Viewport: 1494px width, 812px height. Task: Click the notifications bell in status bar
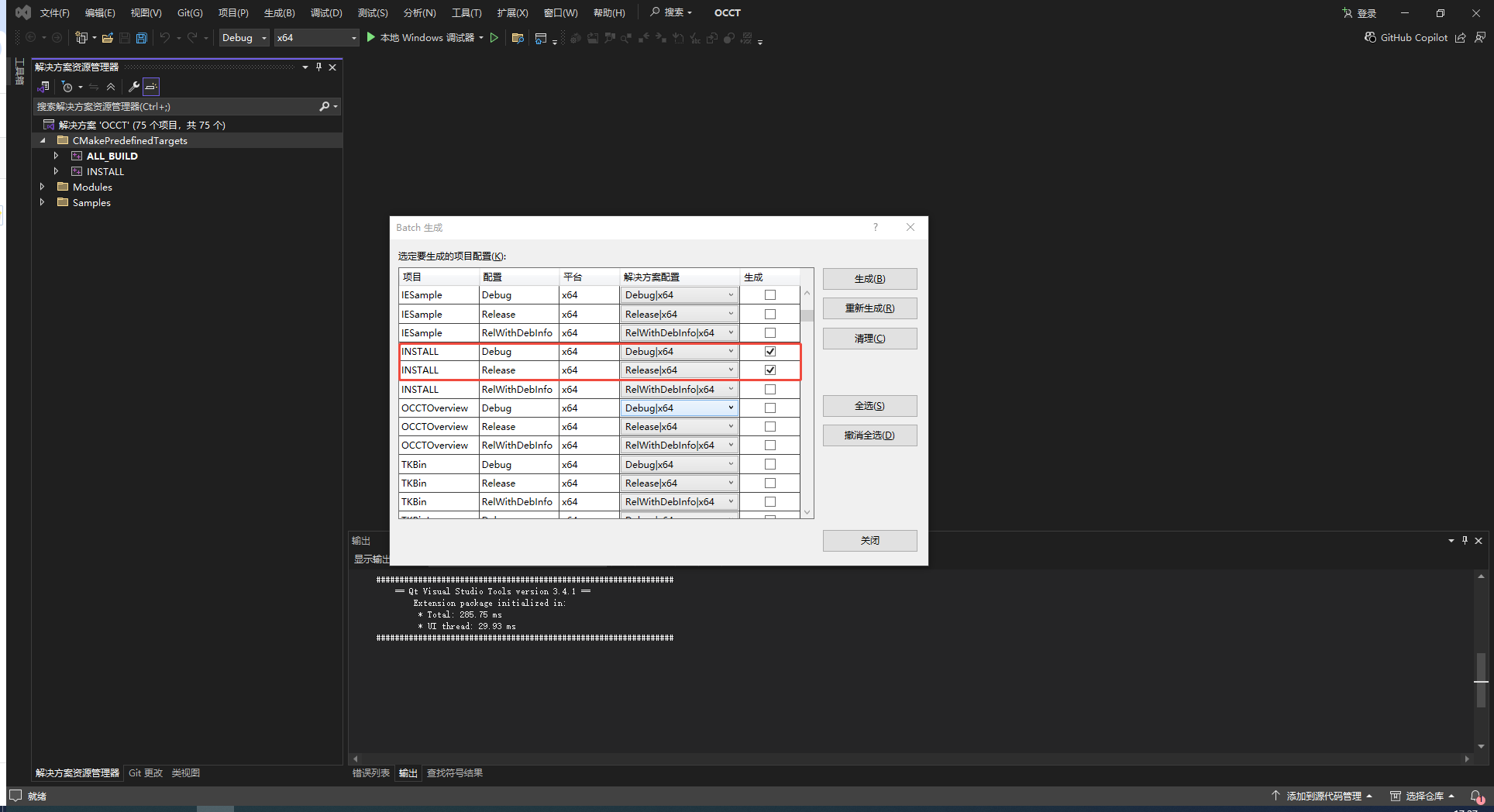[1476, 796]
